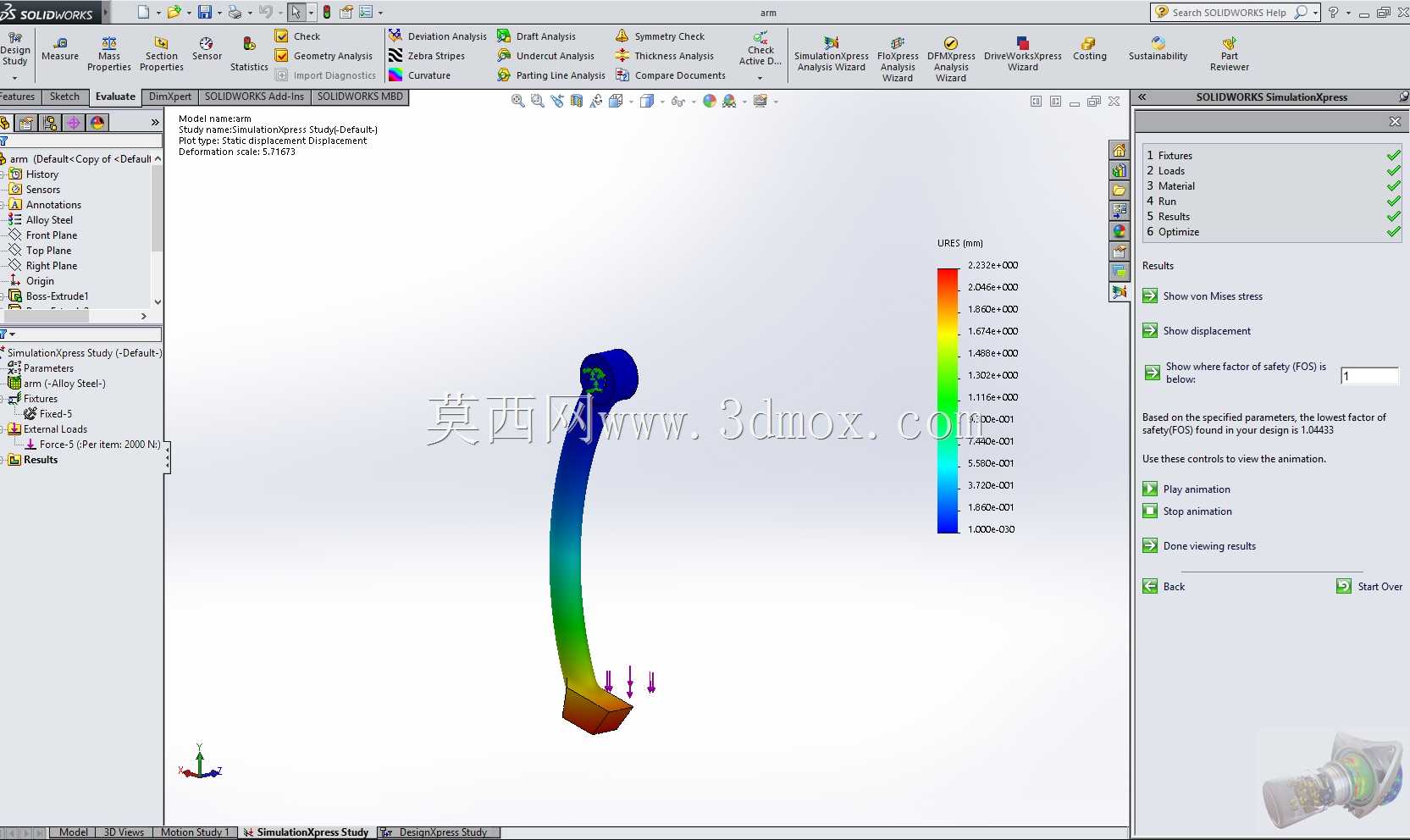Image resolution: width=1410 pixels, height=840 pixels.
Task: Run Thickness Analysis
Action: [665, 56]
